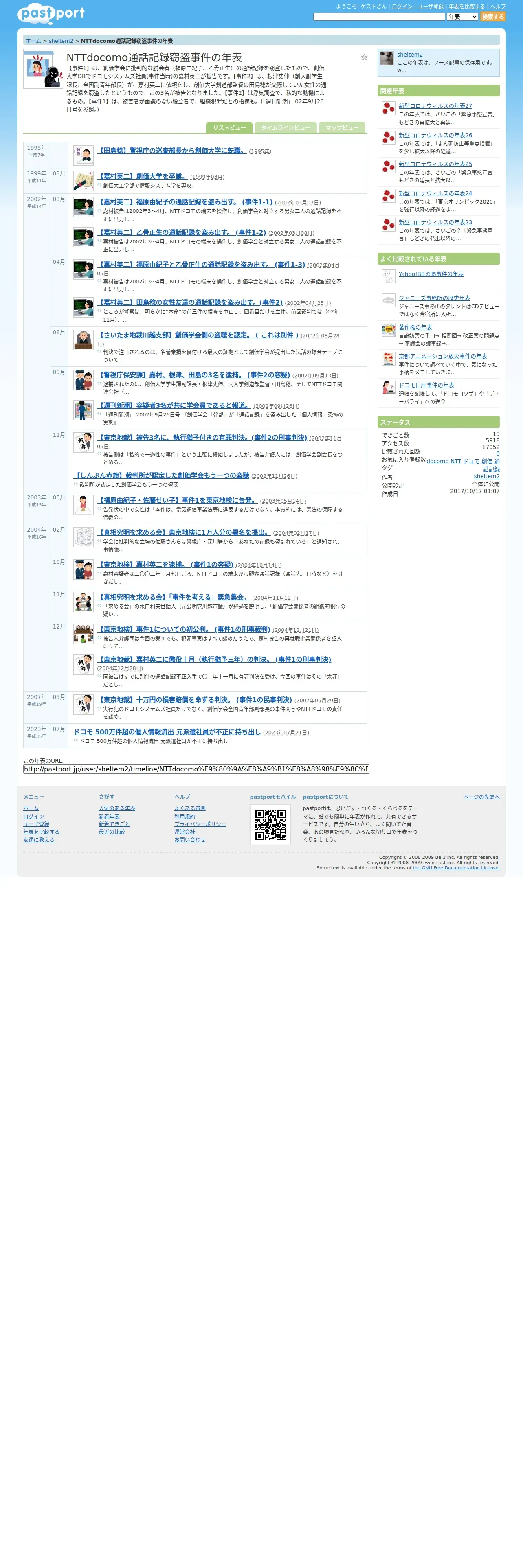Focus the header search input field
Screen dimensions: 523x1568
[379, 17]
